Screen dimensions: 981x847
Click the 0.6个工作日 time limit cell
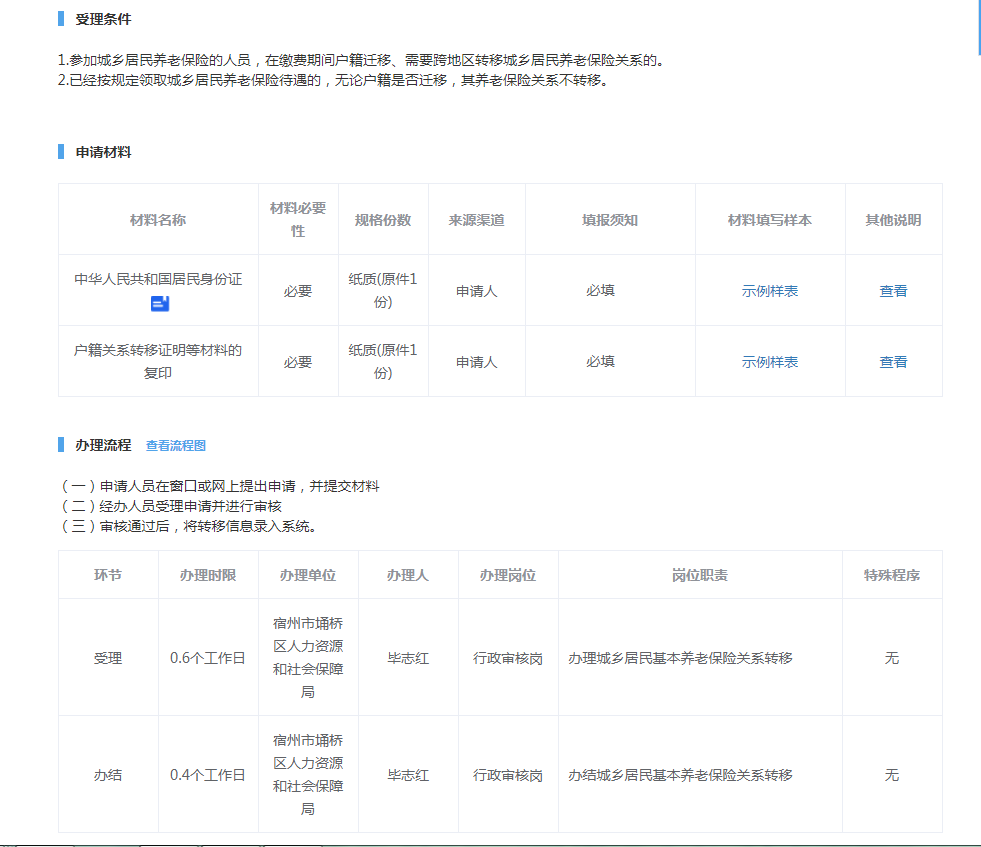208,658
